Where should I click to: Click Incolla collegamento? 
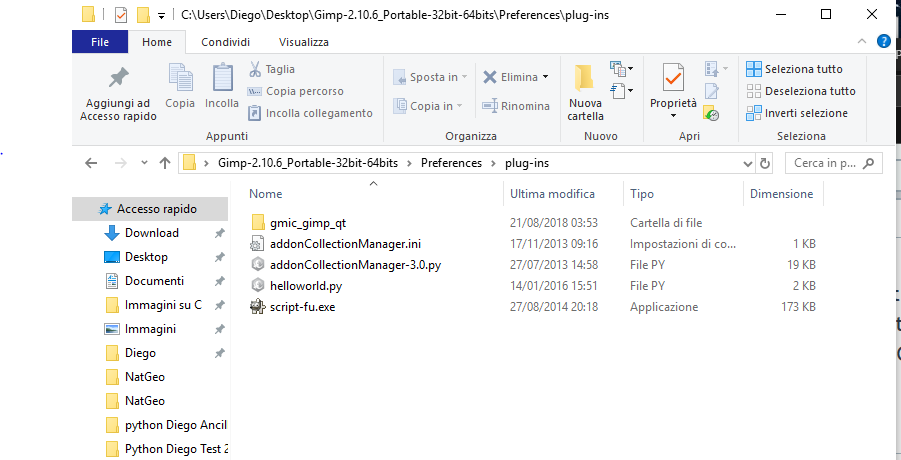pyautogui.click(x=310, y=113)
